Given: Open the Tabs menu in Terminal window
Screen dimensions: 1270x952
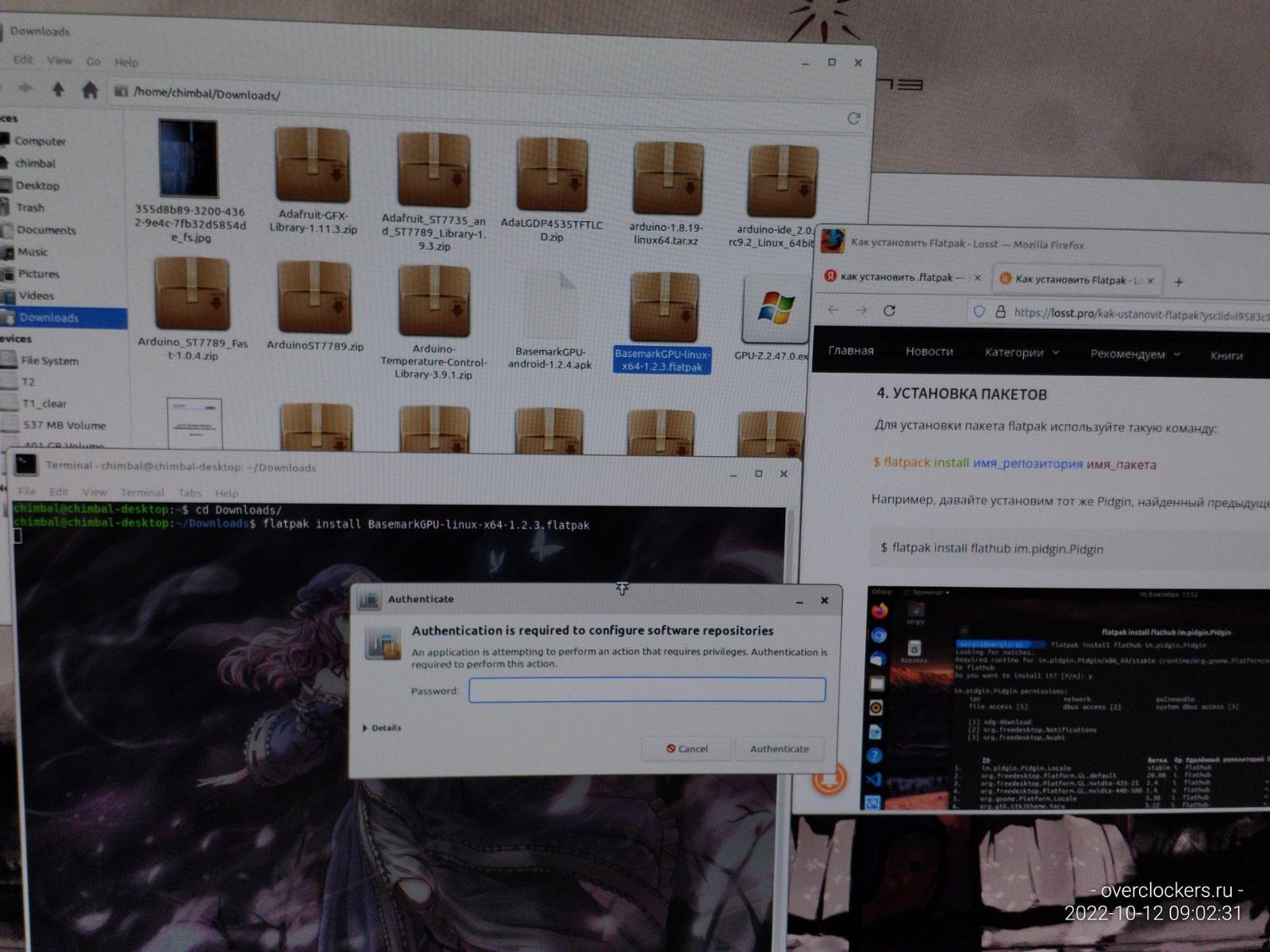Looking at the screenshot, I should click(x=190, y=493).
